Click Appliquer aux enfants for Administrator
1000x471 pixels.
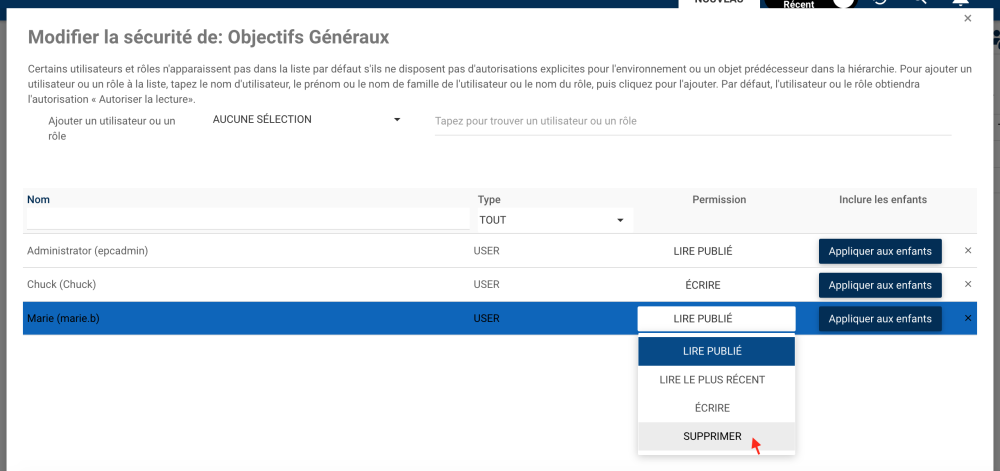click(880, 251)
